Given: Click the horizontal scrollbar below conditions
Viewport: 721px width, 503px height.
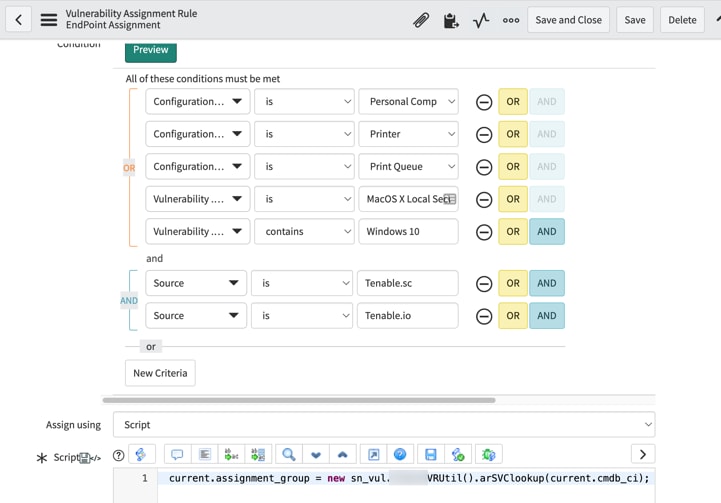Looking at the screenshot, I should pyautogui.click(x=299, y=400).
